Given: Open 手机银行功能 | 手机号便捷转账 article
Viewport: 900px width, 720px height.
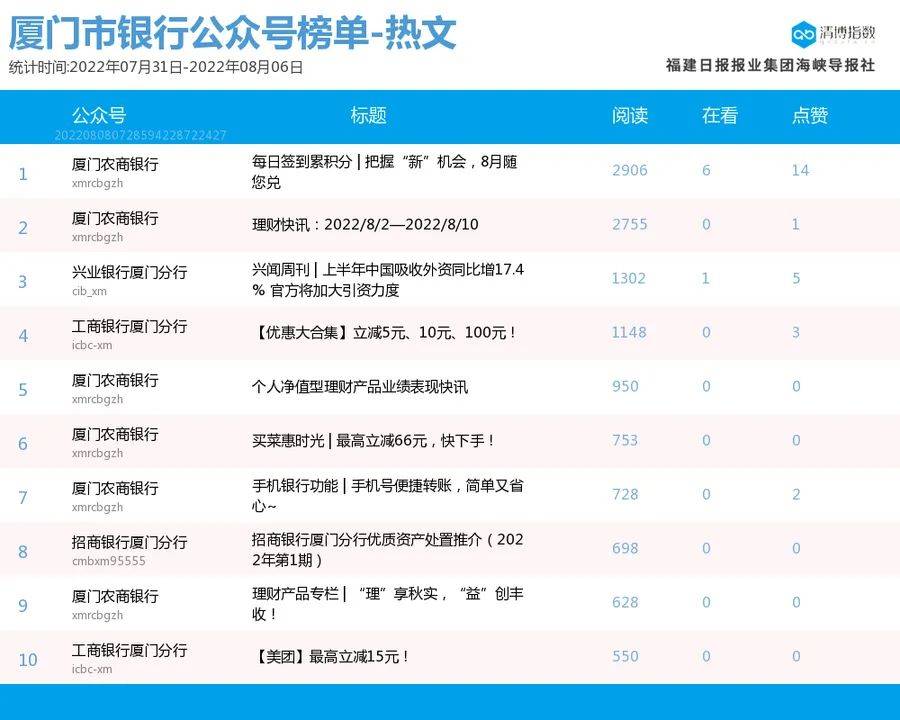Looking at the screenshot, I should point(387,496).
